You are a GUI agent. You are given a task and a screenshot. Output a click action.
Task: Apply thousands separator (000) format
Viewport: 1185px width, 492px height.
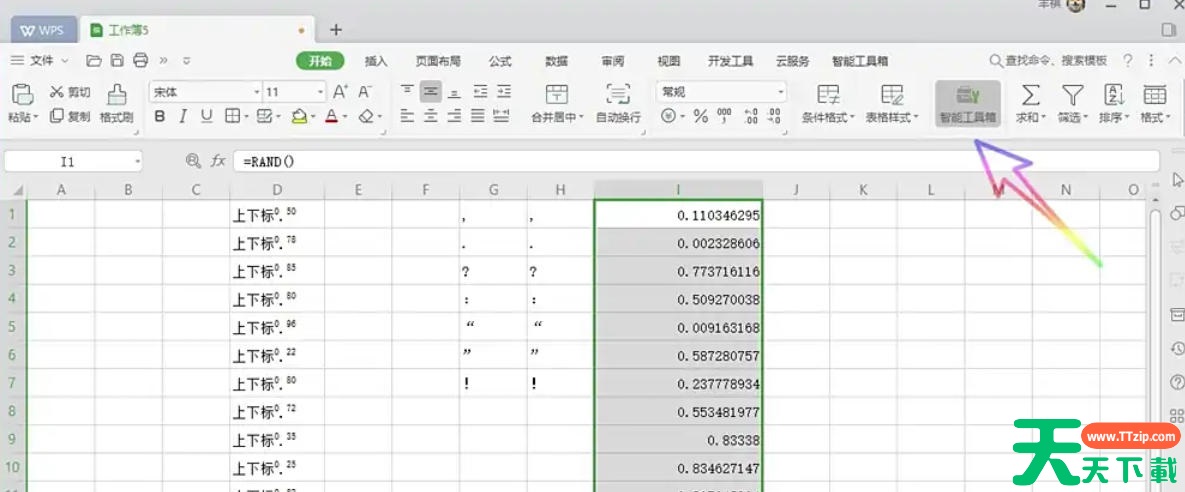[725, 116]
